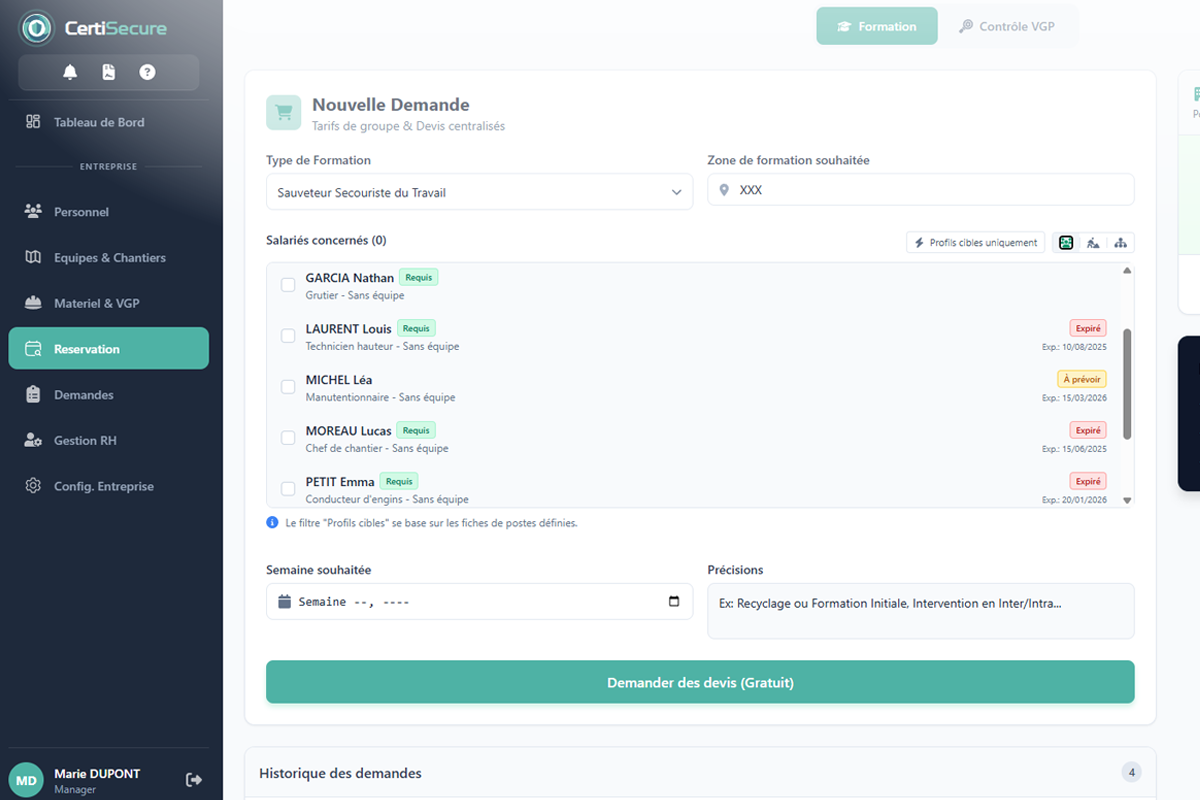Toggle the Profils cibles uniquement filter
Screen dimensions: 1200x800
[x=975, y=243]
